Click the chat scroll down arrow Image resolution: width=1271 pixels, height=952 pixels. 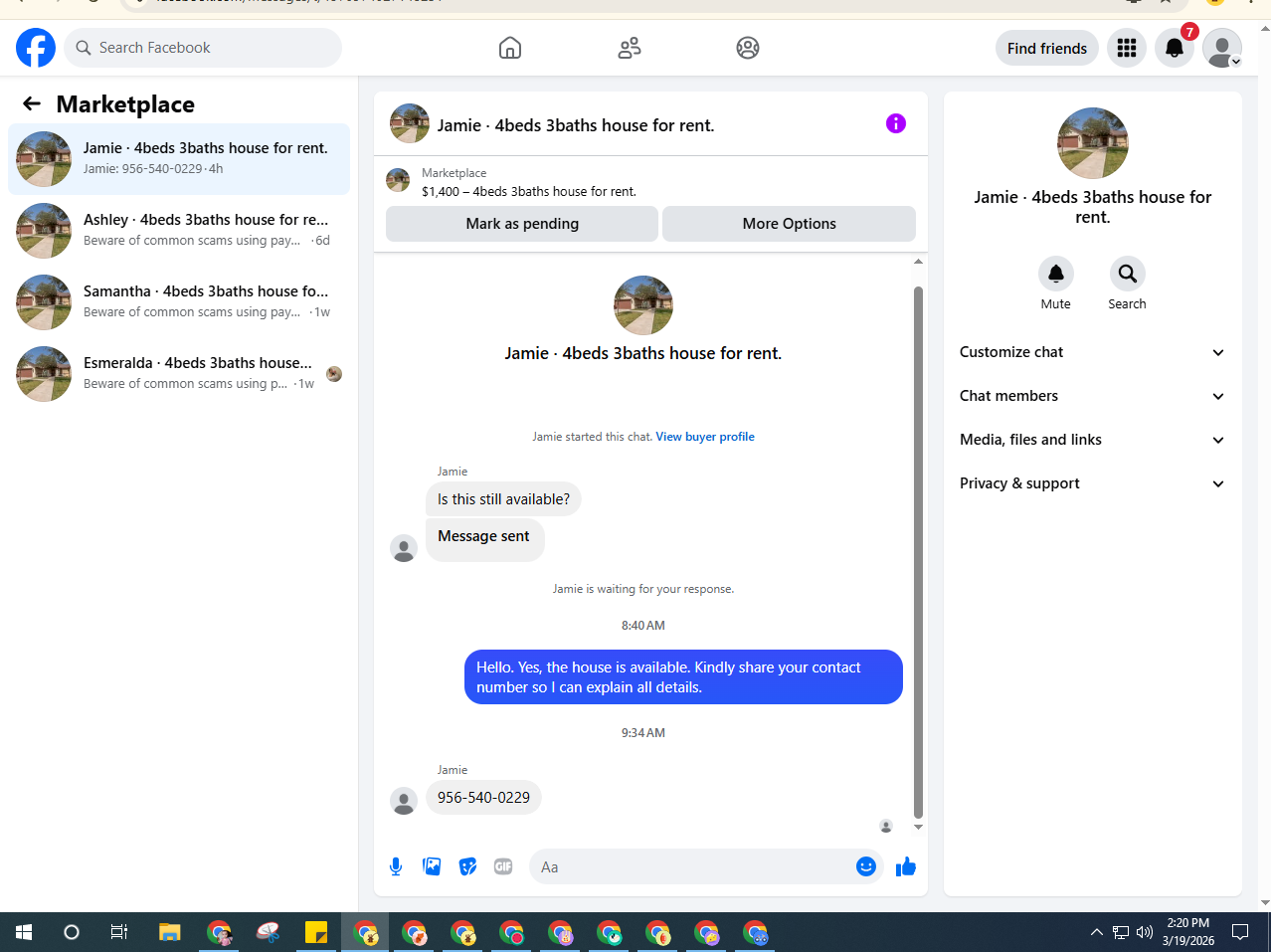coord(918,827)
